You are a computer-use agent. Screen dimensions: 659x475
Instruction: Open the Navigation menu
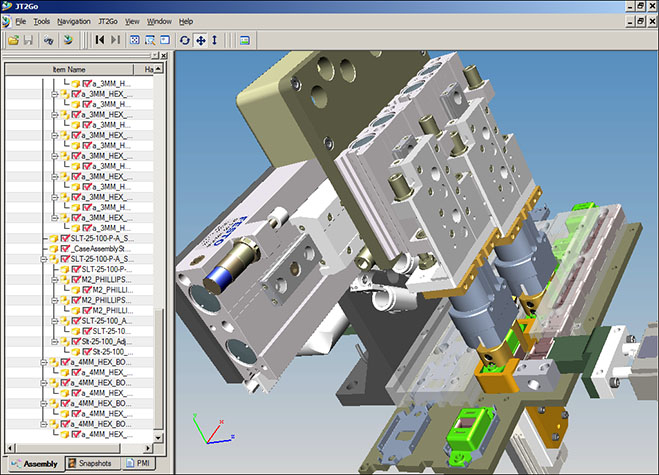click(73, 21)
